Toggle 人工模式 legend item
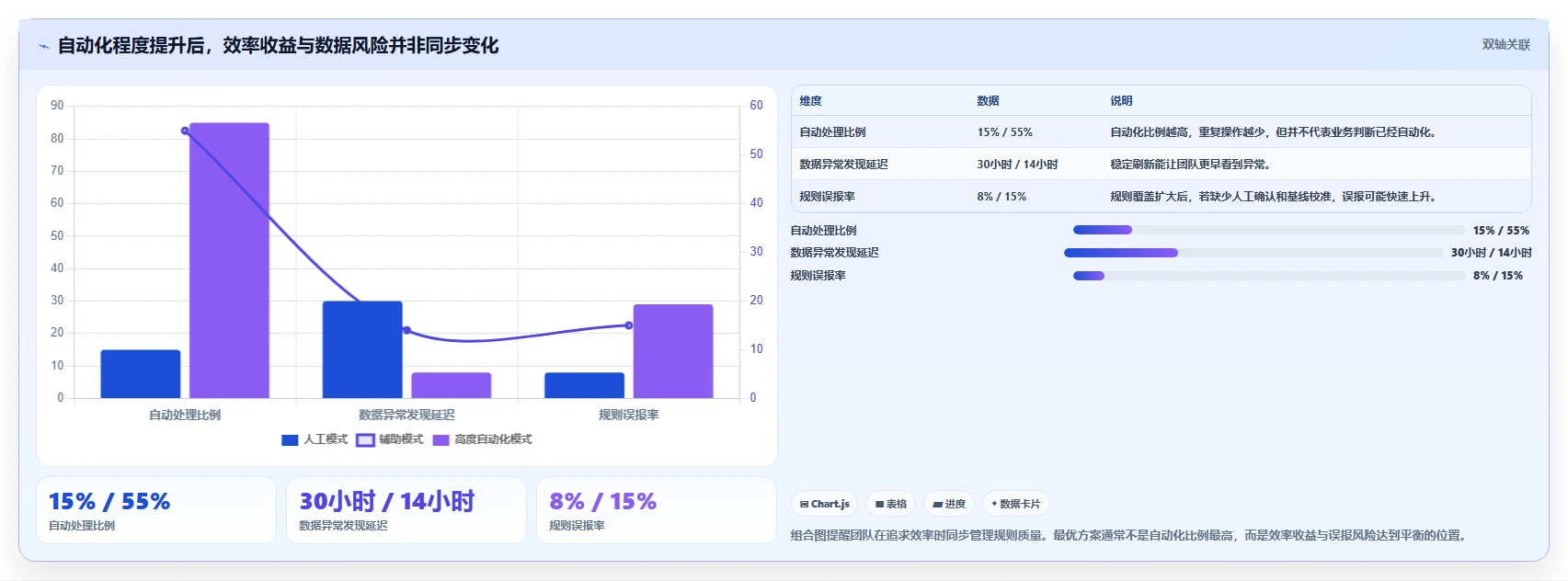This screenshot has width=1568, height=581. [315, 439]
